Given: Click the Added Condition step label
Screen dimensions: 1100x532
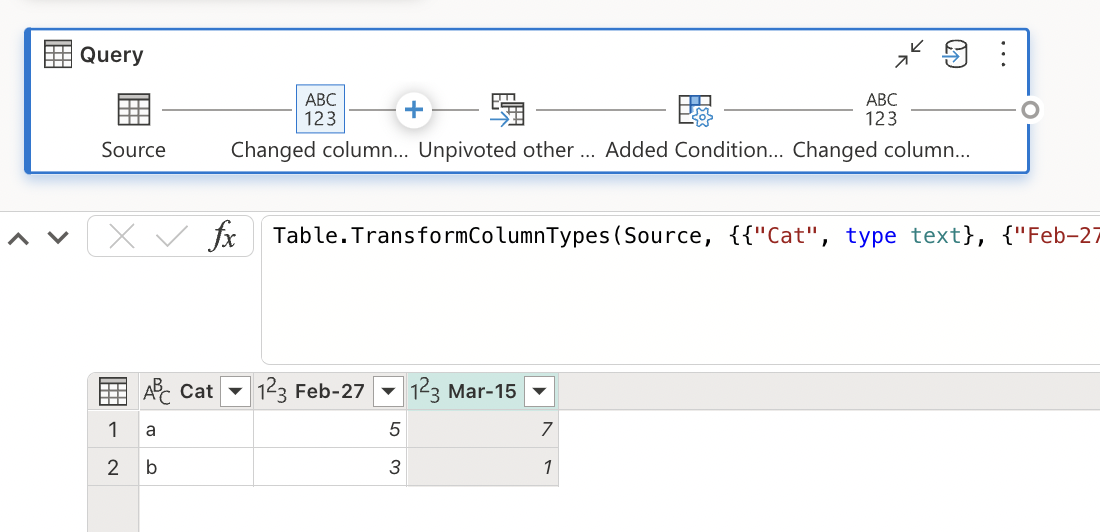Looking at the screenshot, I should tap(695, 150).
